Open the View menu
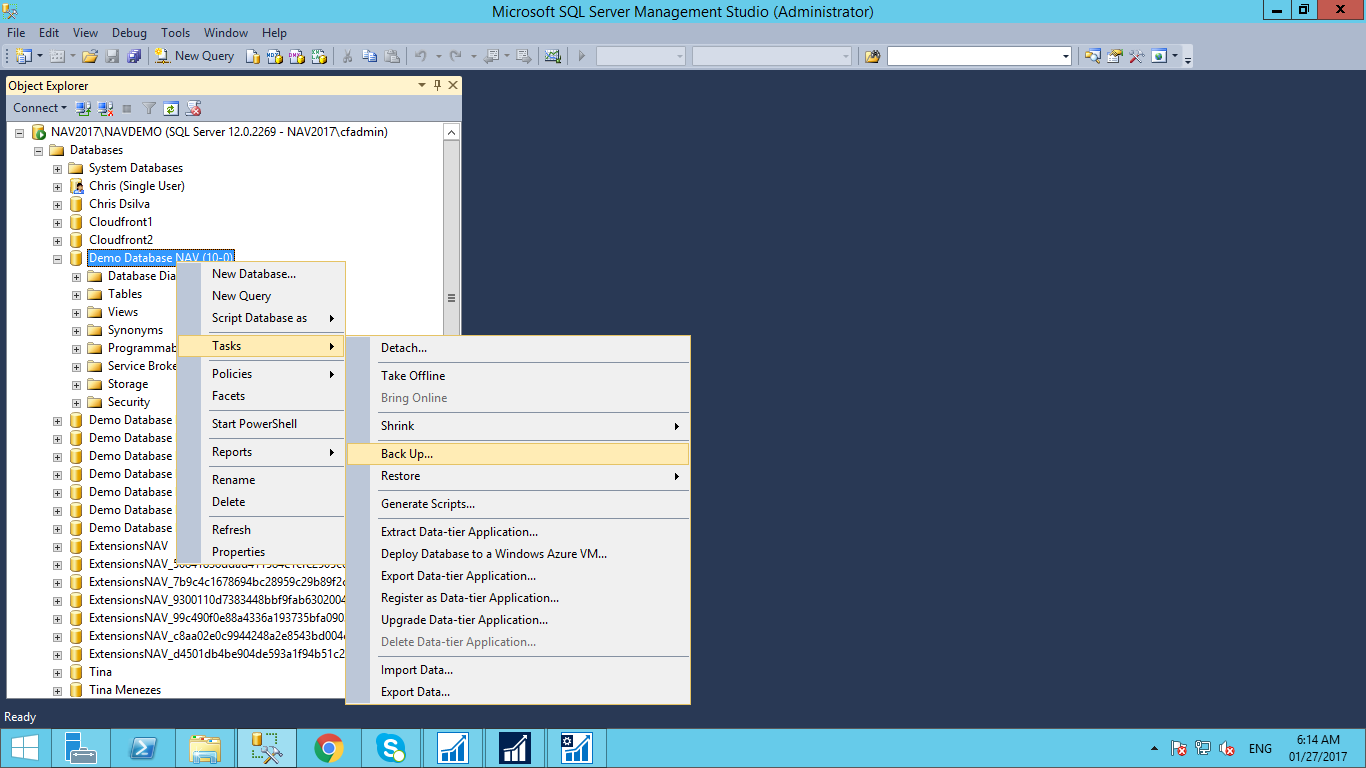Screen dimensions: 1366x768 pyautogui.click(x=86, y=33)
